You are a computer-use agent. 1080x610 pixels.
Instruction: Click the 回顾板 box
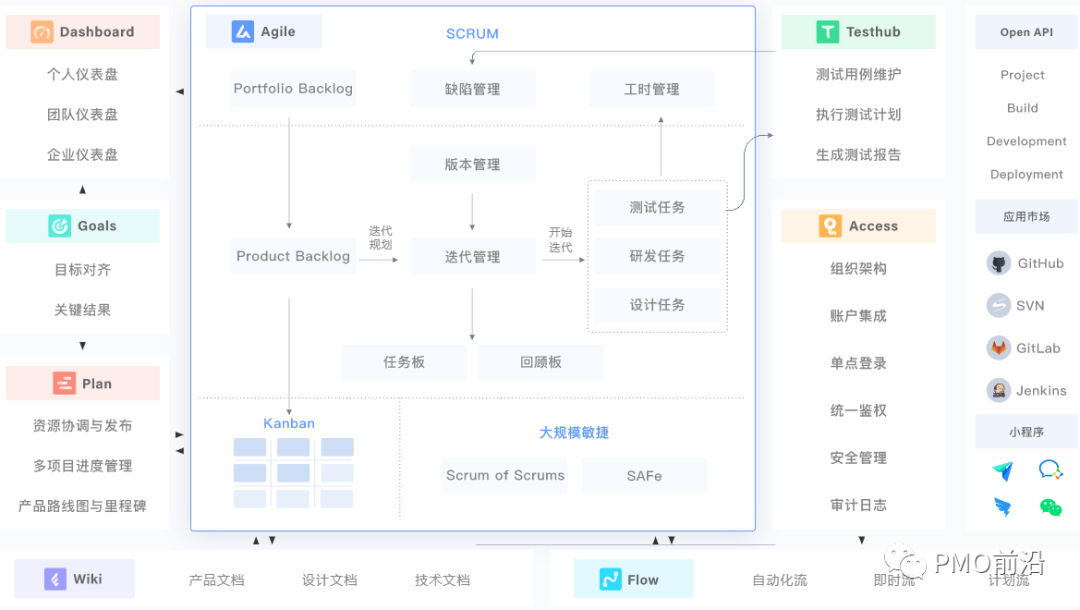point(541,362)
